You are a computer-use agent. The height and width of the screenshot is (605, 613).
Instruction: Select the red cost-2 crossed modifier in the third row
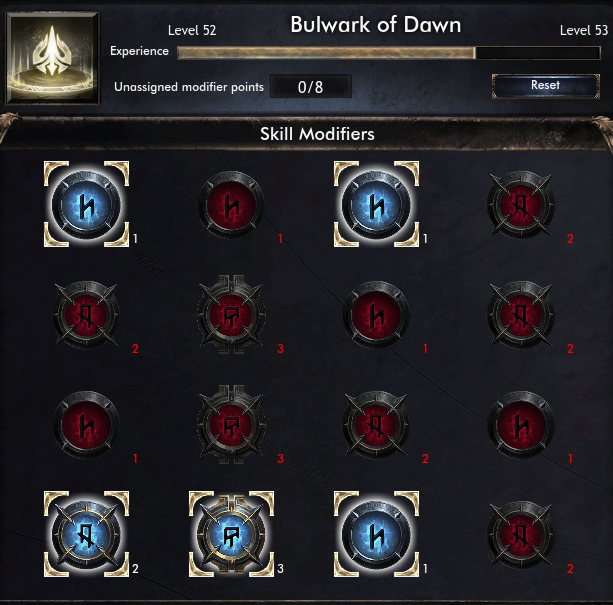pyautogui.click(x=376, y=425)
